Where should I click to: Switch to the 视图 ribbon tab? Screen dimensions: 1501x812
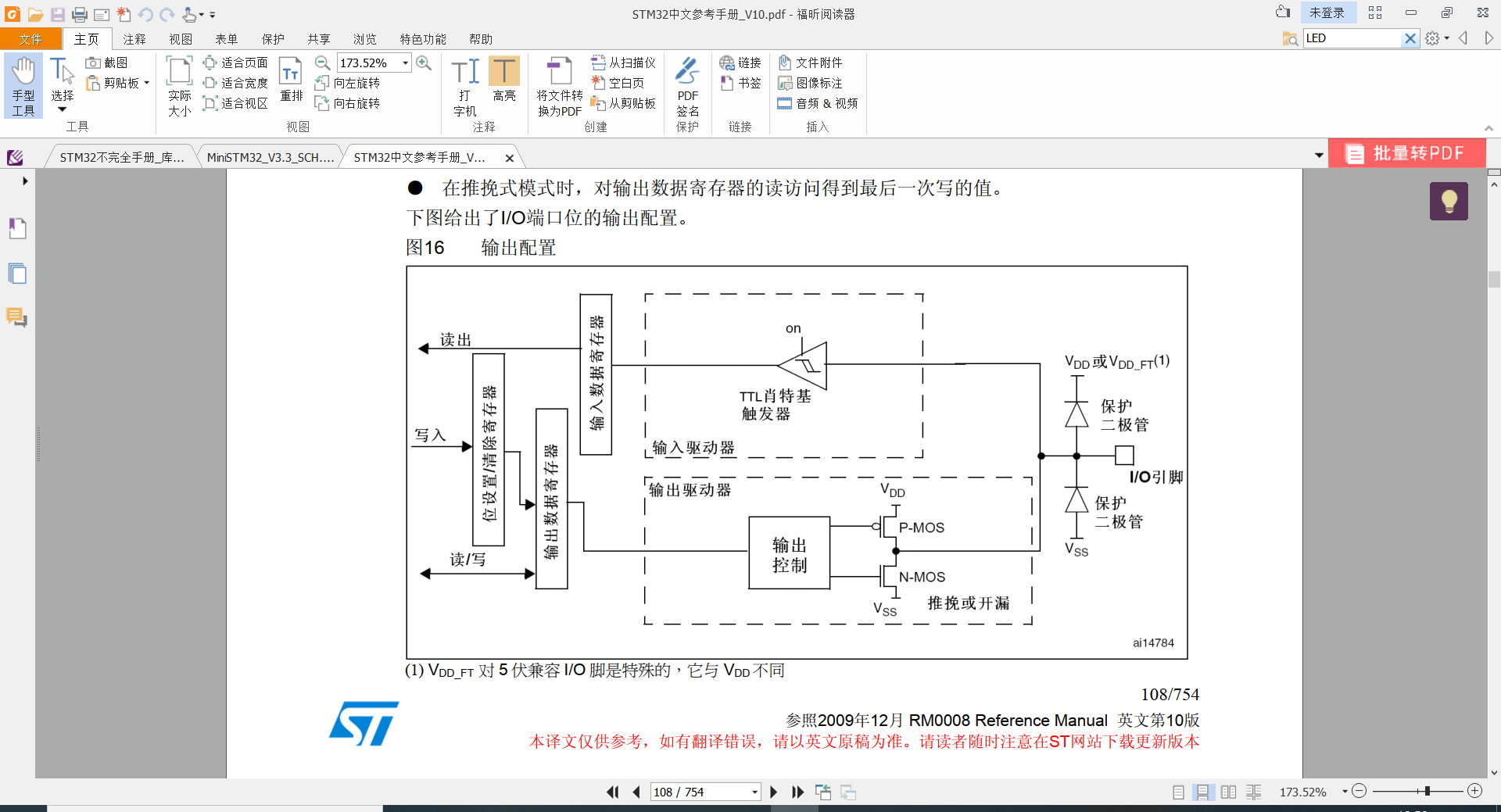pos(181,38)
